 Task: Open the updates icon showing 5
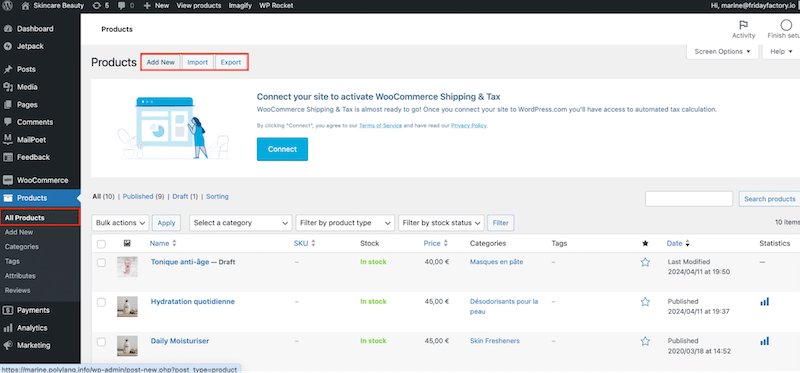pos(97,6)
